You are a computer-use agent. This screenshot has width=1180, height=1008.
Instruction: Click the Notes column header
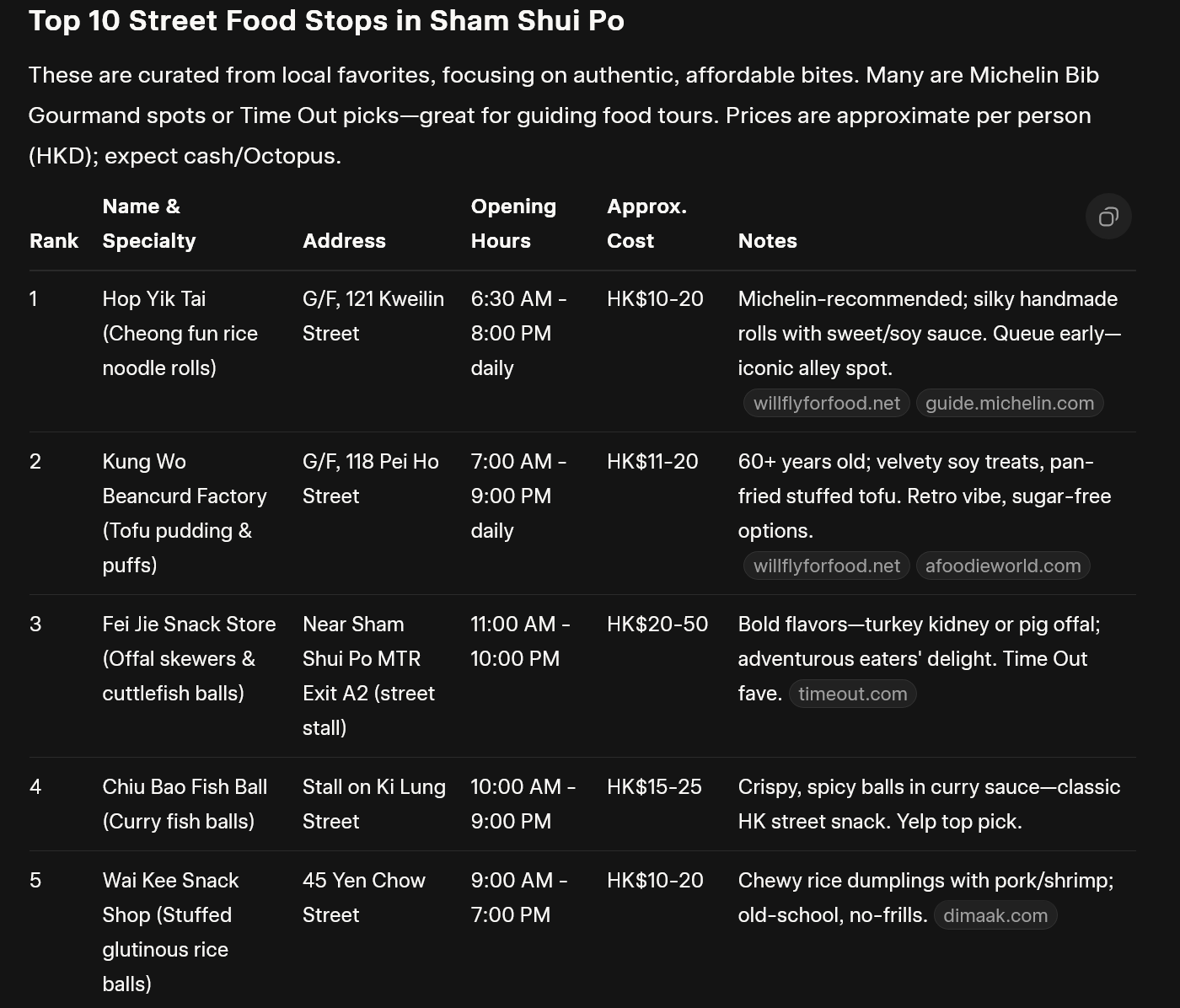pos(767,241)
